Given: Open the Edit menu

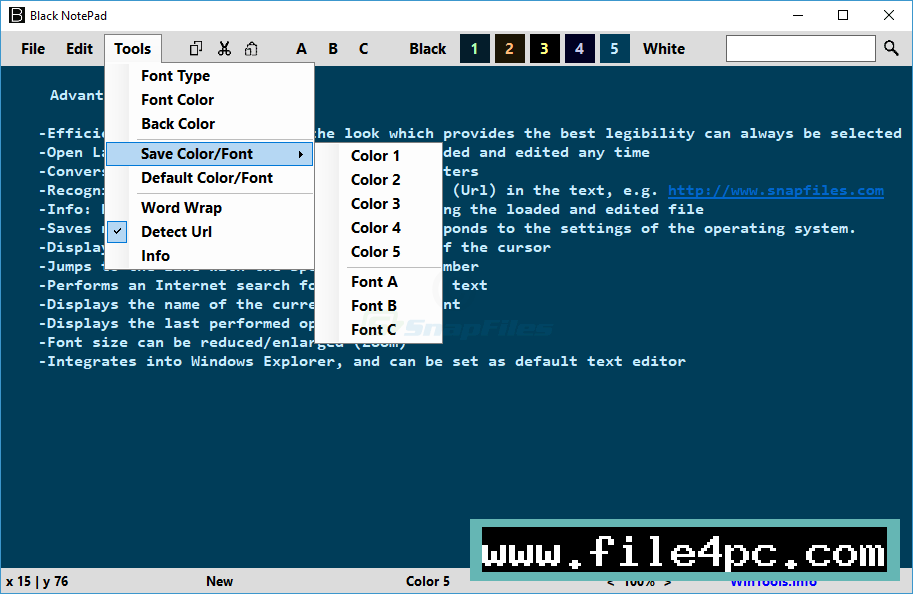Looking at the screenshot, I should click(x=79, y=49).
